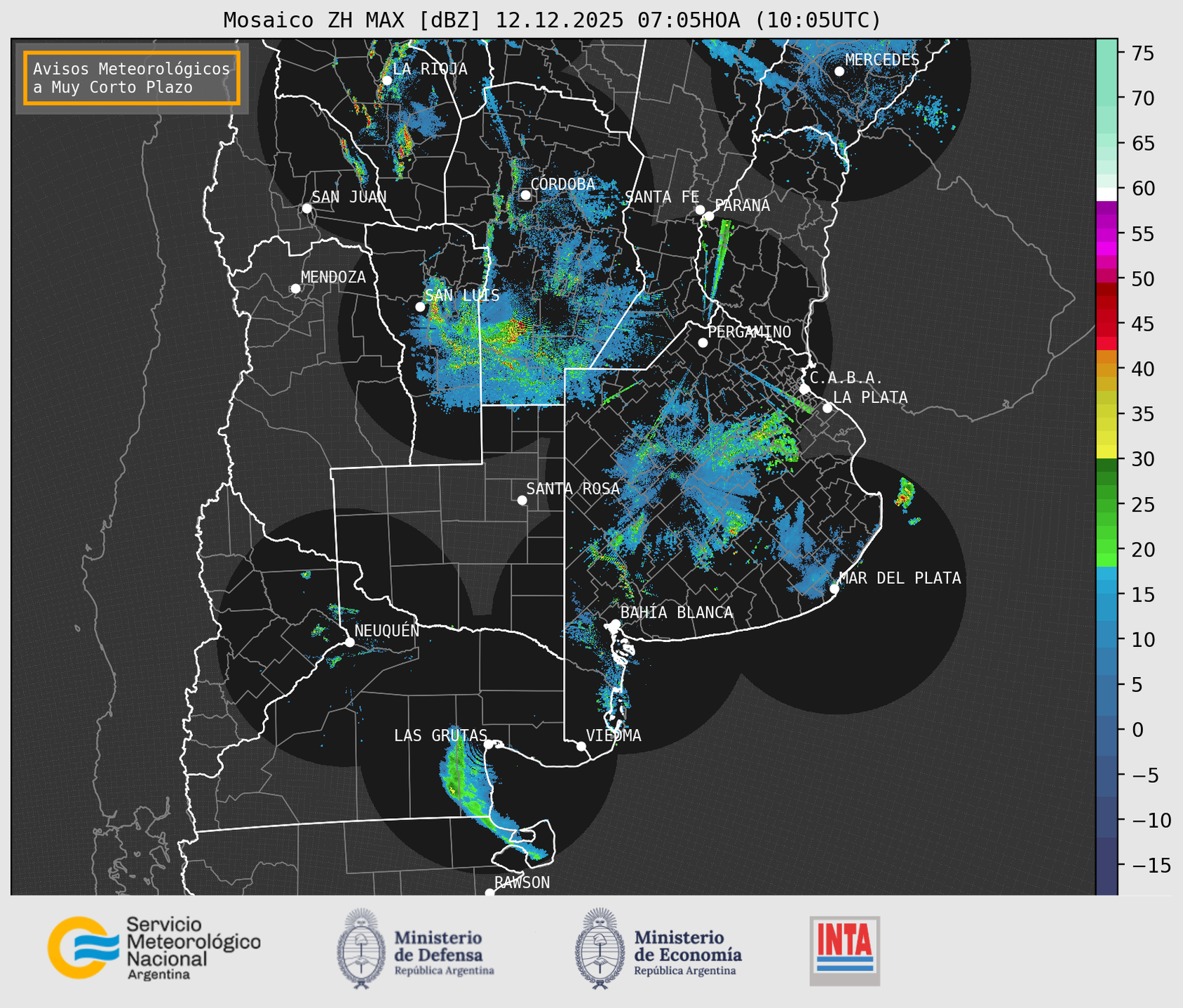Click the PERGAMINO city marker

click(703, 343)
